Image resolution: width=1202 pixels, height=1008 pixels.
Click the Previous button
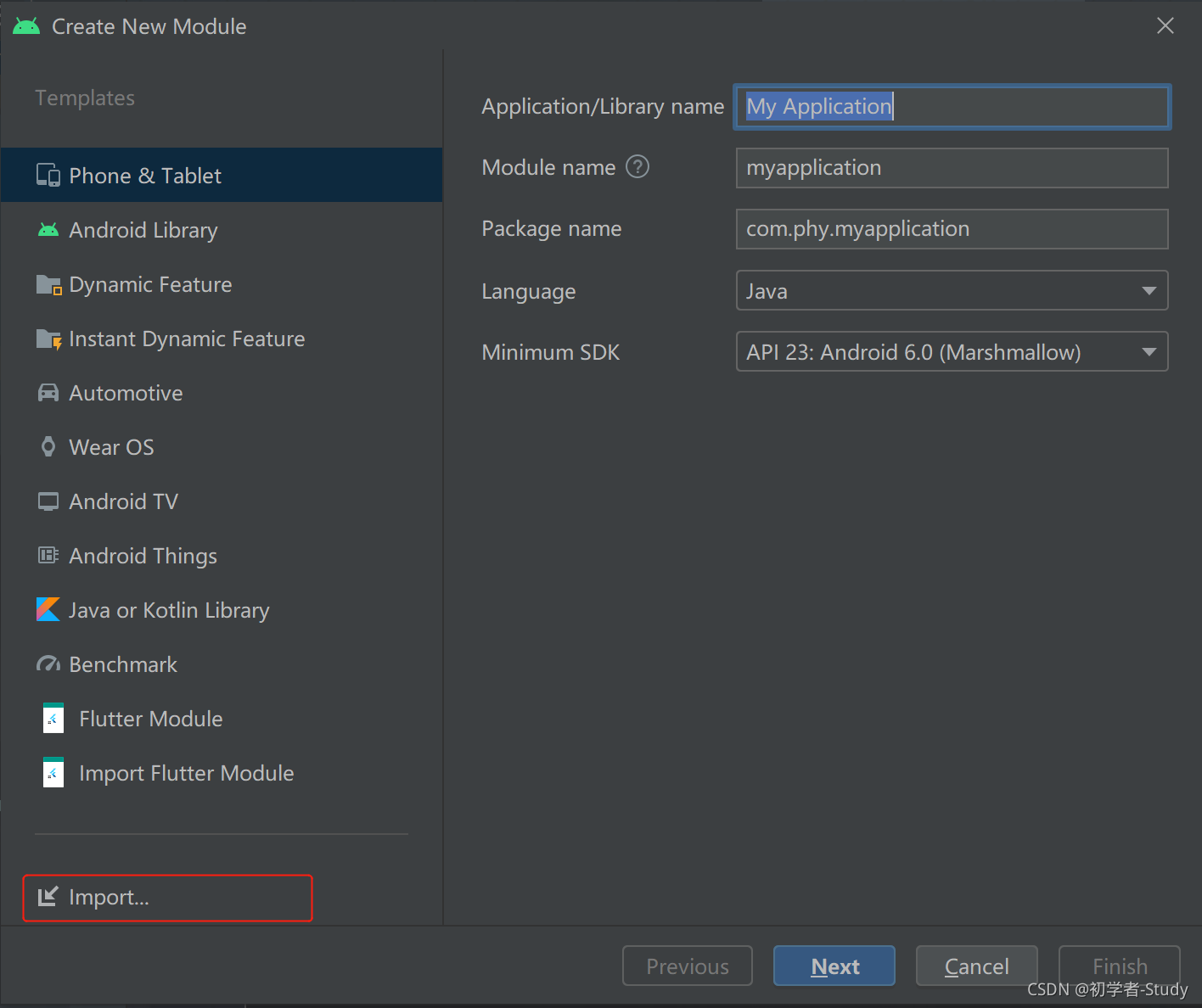pos(688,966)
